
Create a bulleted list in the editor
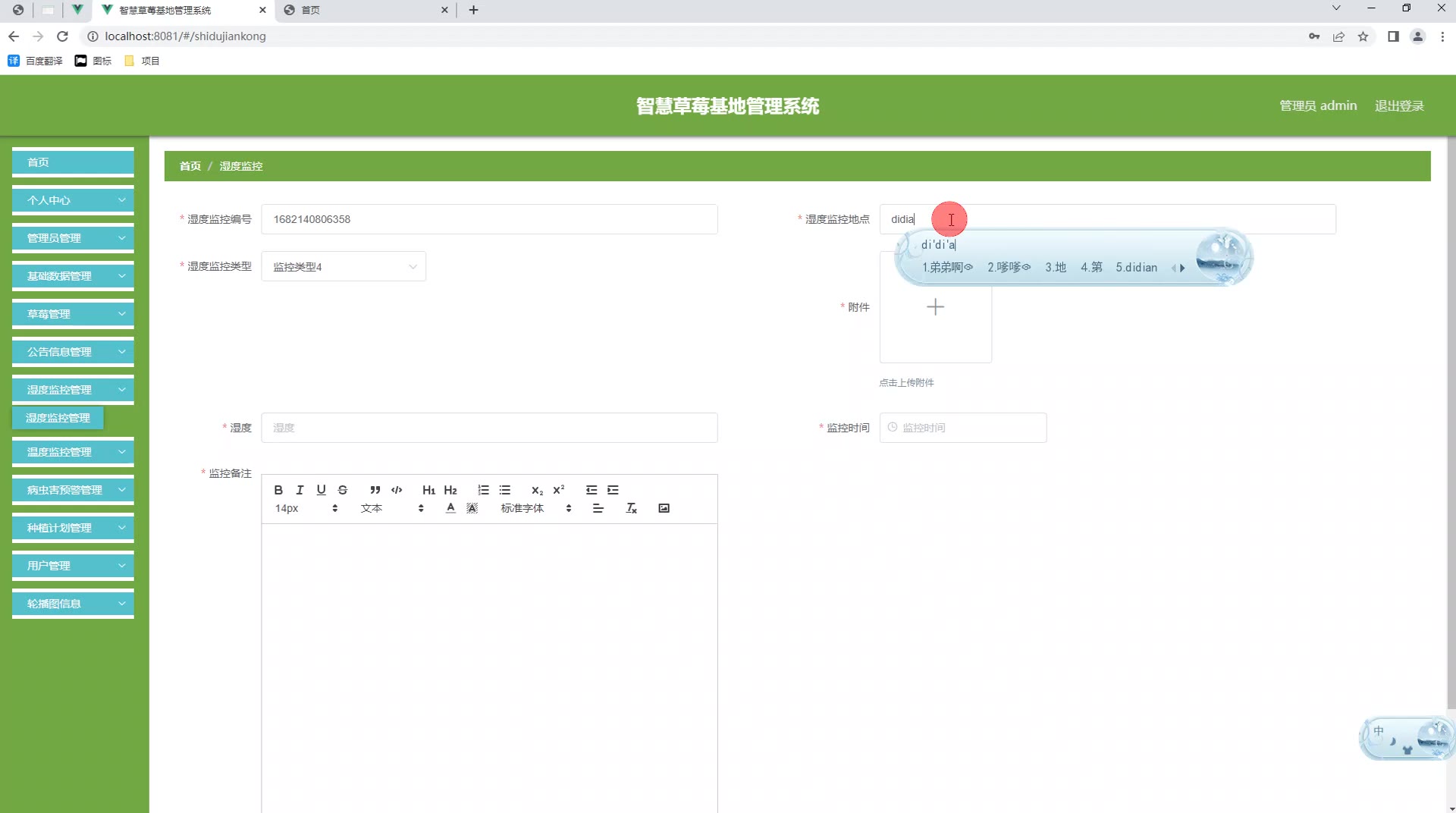[x=505, y=490]
